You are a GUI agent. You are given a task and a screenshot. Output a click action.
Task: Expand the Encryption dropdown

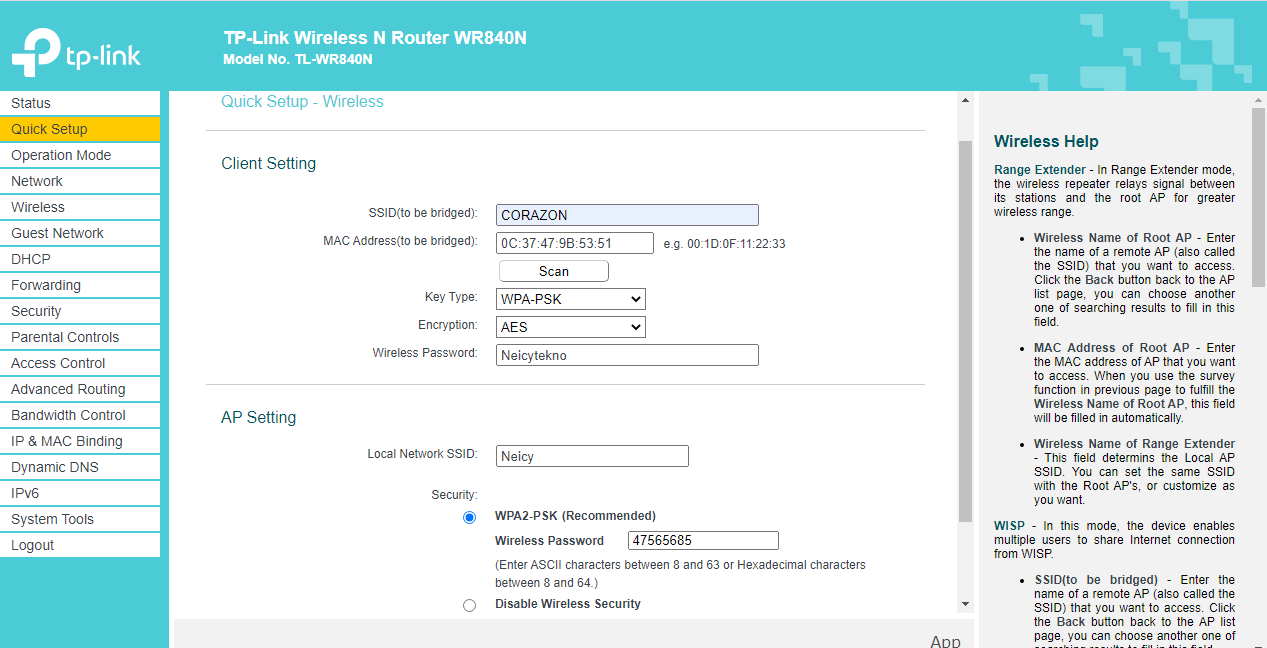571,327
